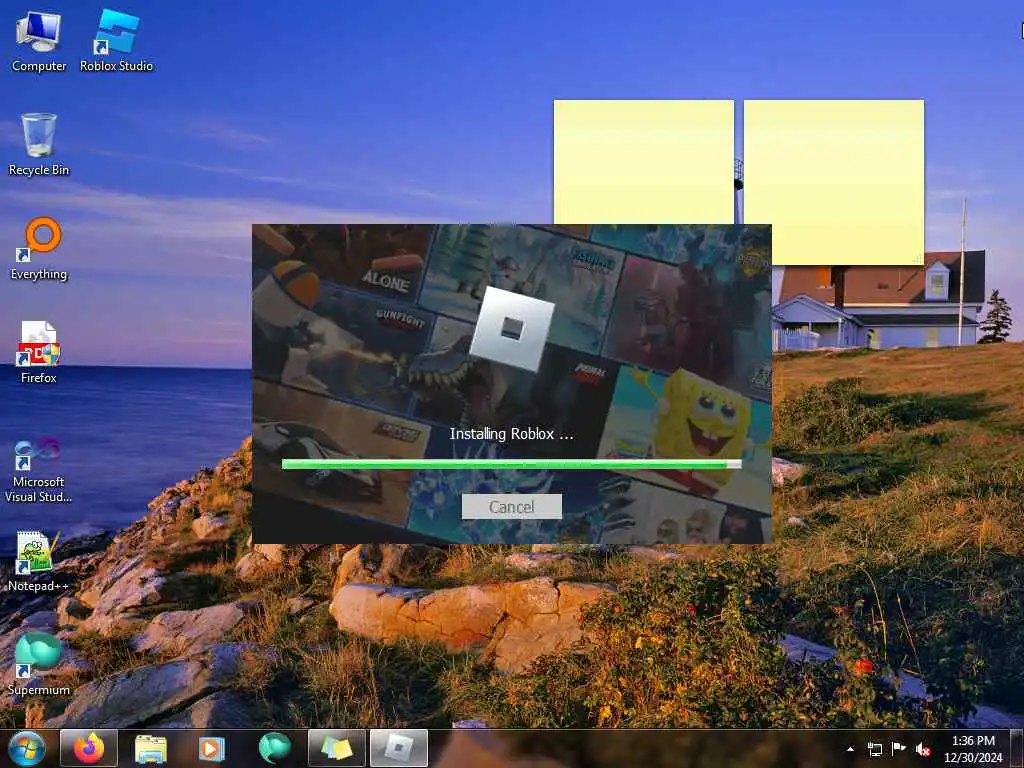
Task: Select the Firefox desktop shortcut
Action: click(x=39, y=353)
